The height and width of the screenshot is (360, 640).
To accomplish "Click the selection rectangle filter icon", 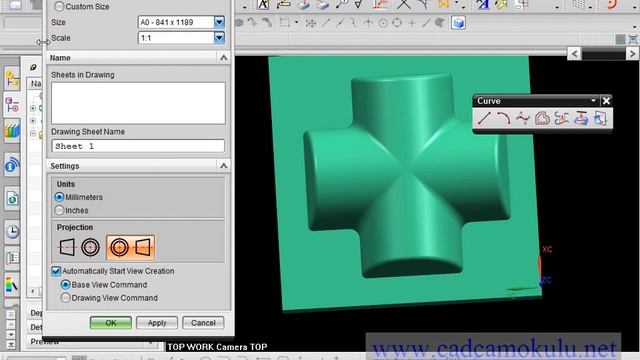I will pos(285,23).
